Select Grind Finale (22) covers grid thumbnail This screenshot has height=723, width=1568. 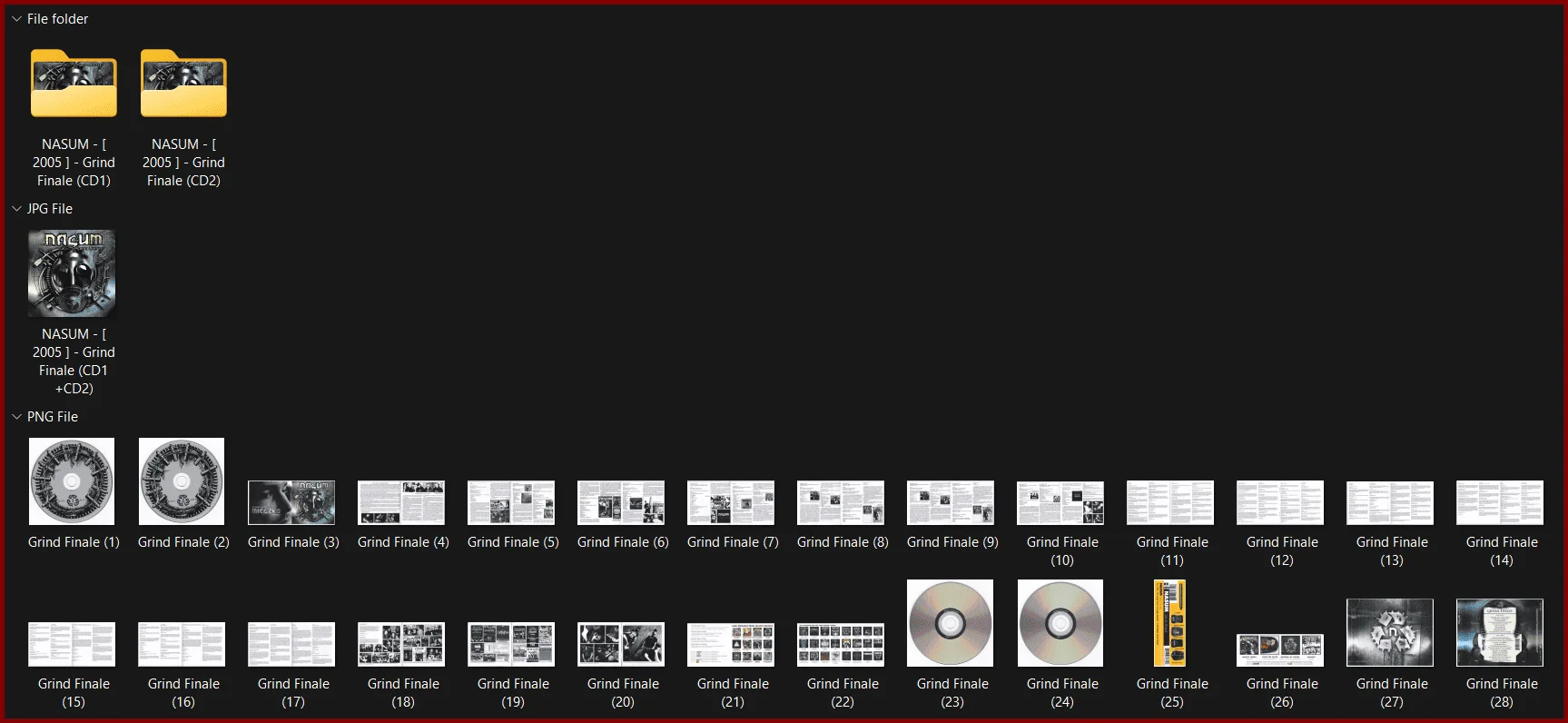pyautogui.click(x=841, y=644)
